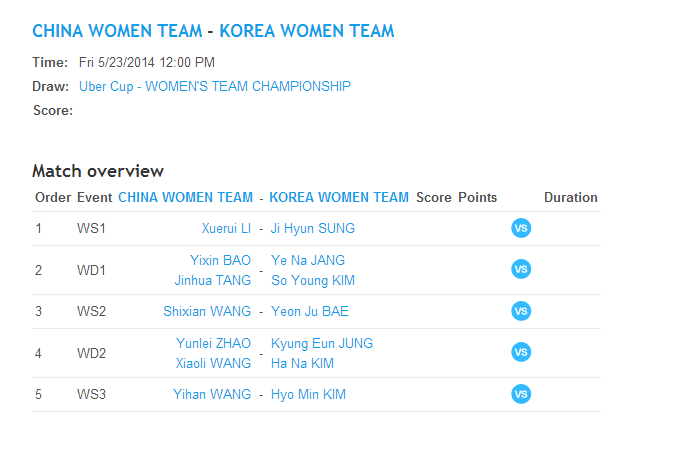The height and width of the screenshot is (459, 674).
Task: Open Shixian WANG player profile
Action: (x=207, y=311)
